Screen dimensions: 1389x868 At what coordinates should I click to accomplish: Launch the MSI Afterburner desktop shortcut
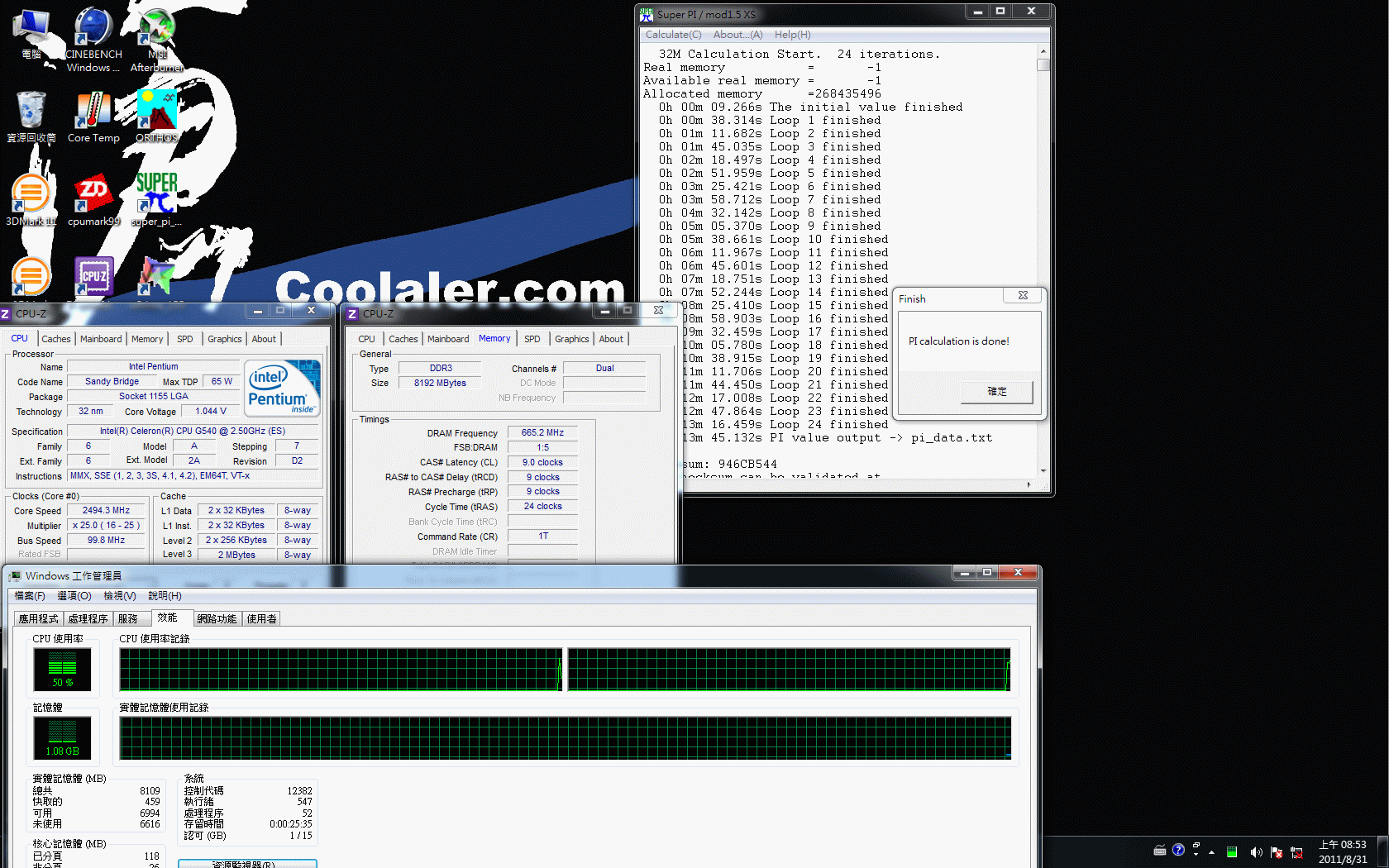(x=156, y=39)
